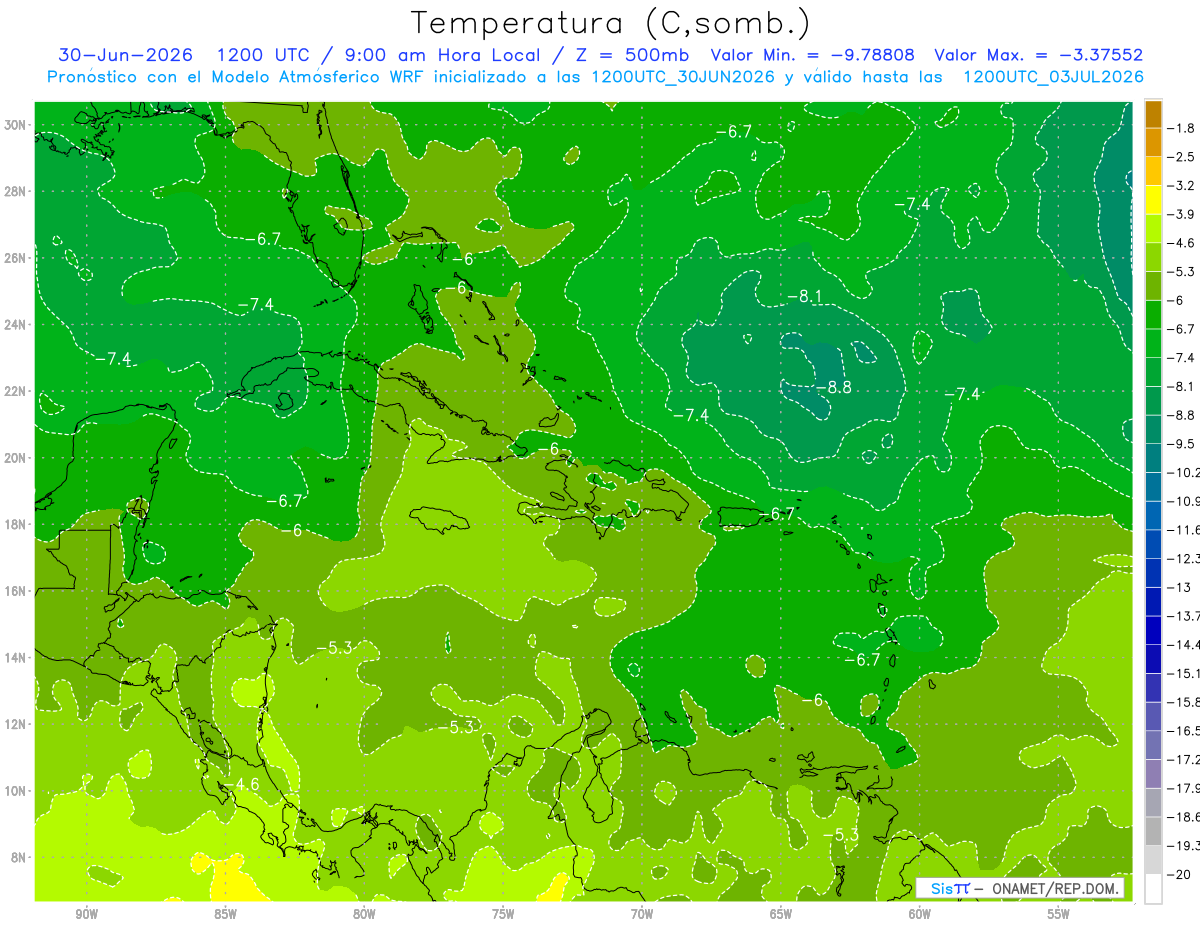This screenshot has width=1200, height=927.
Task: Click the white swatch below -20 in colorbar
Action: [x=1153, y=889]
